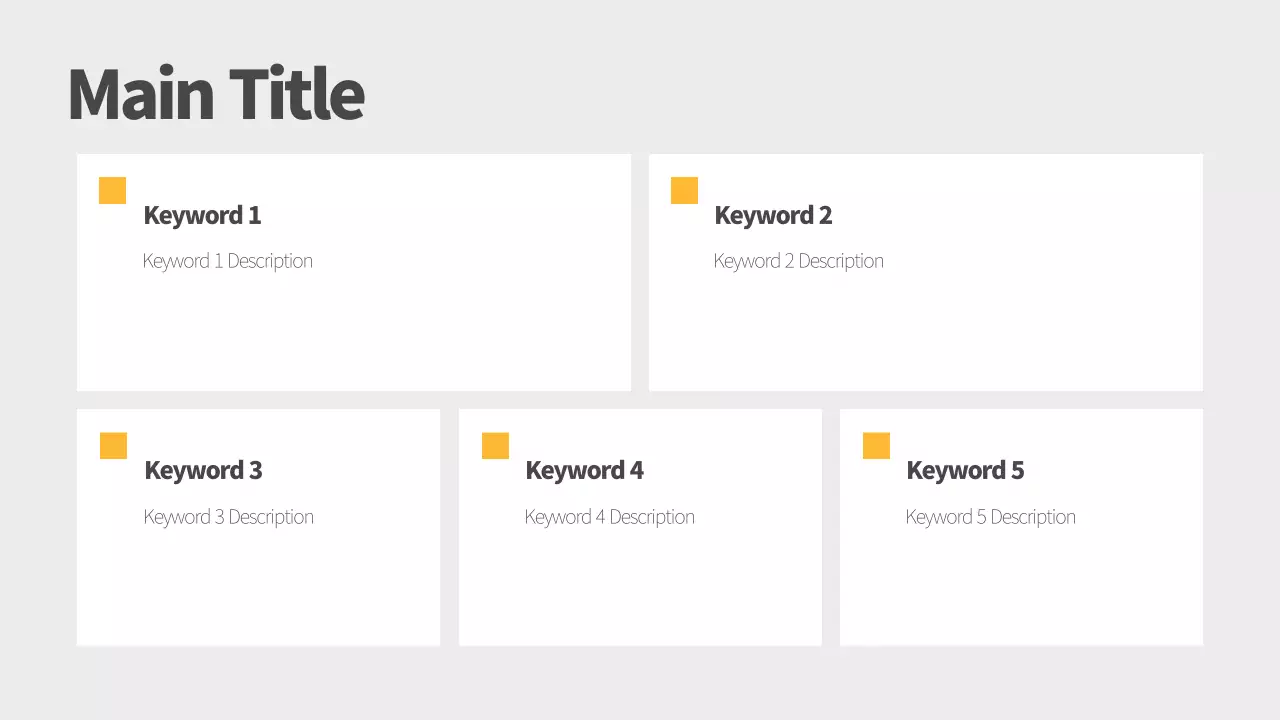Select the Keyword 1 heading text

[202, 215]
